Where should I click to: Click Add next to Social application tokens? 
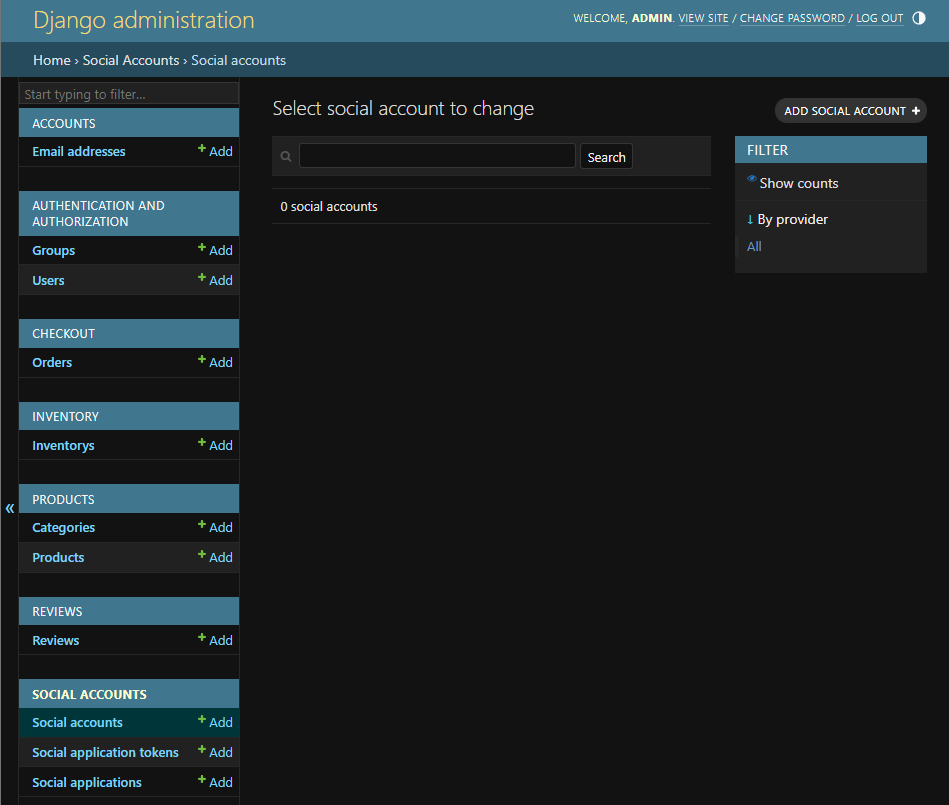click(215, 752)
